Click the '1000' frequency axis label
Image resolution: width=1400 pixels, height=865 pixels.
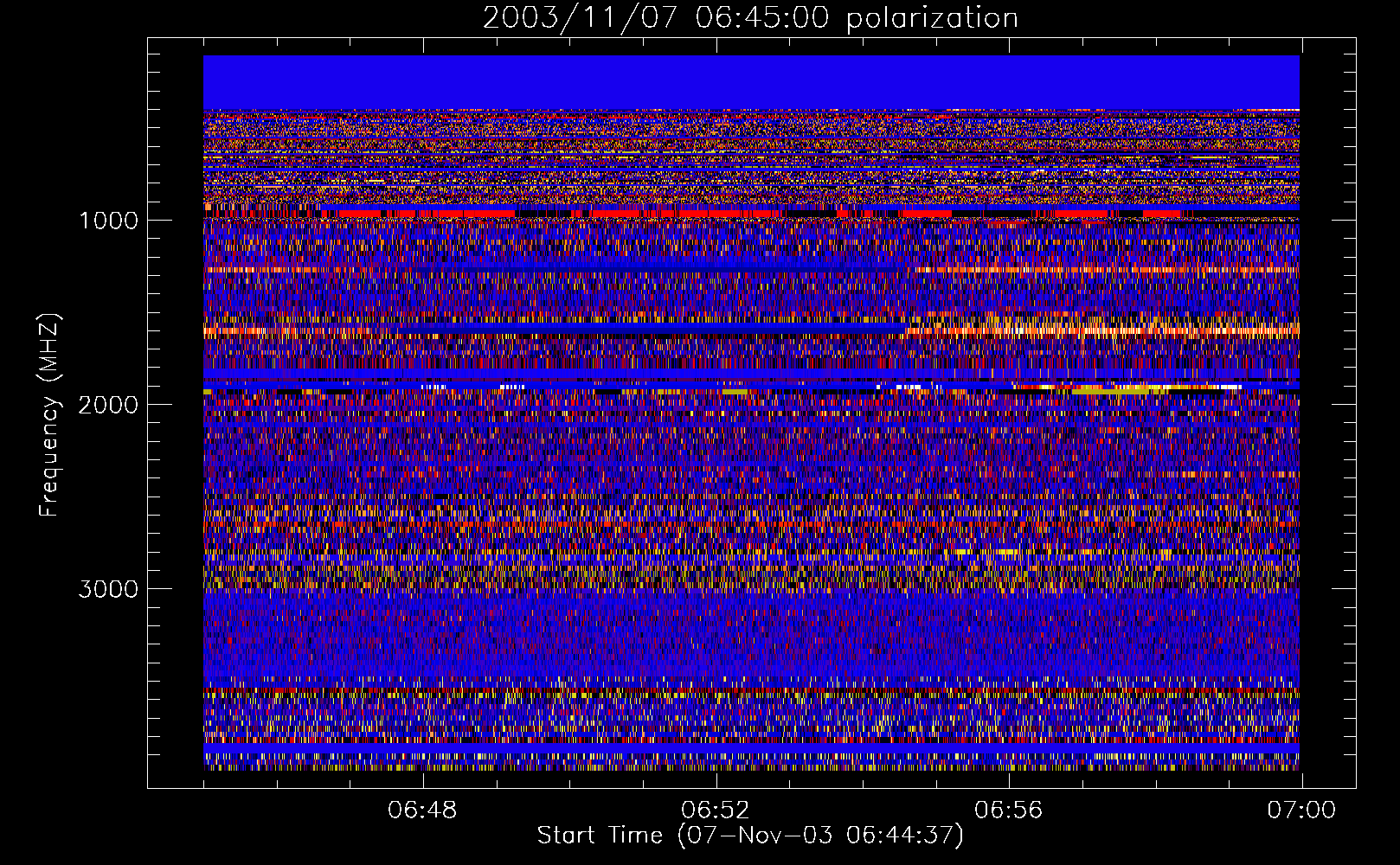(x=108, y=221)
